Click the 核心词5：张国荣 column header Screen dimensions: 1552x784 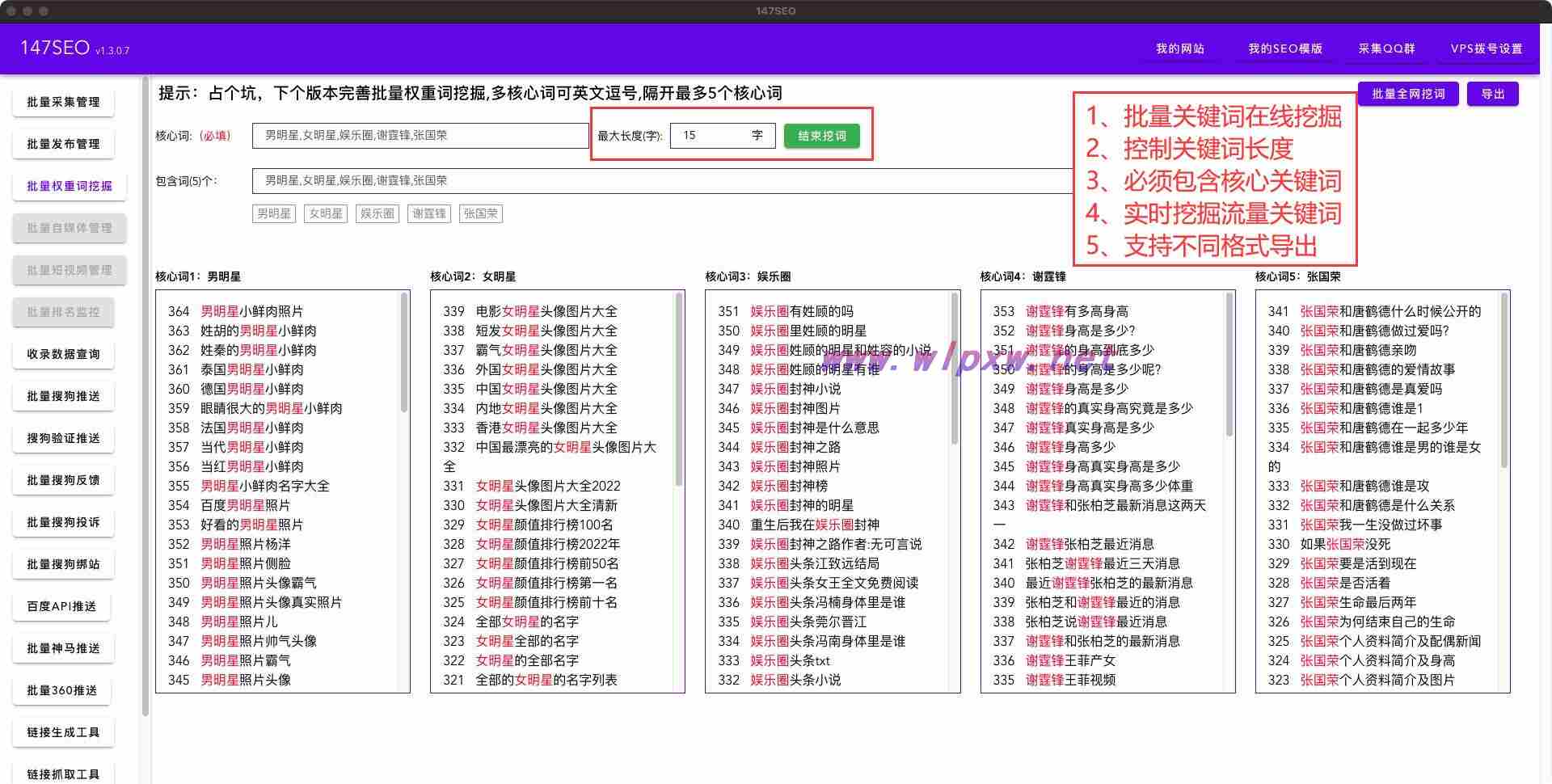click(x=1297, y=276)
